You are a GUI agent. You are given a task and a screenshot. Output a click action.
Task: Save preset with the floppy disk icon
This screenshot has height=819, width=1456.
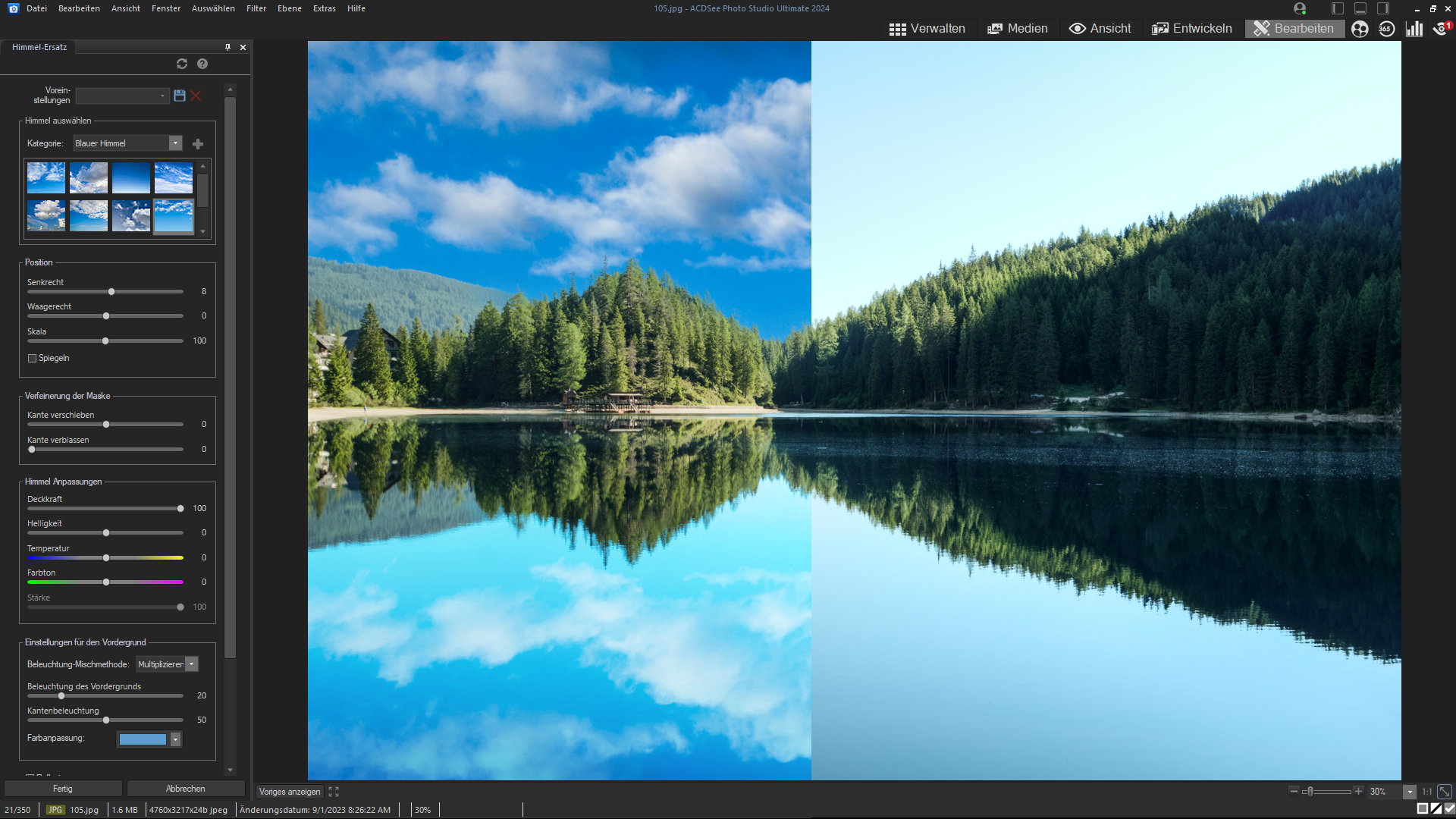(x=180, y=96)
